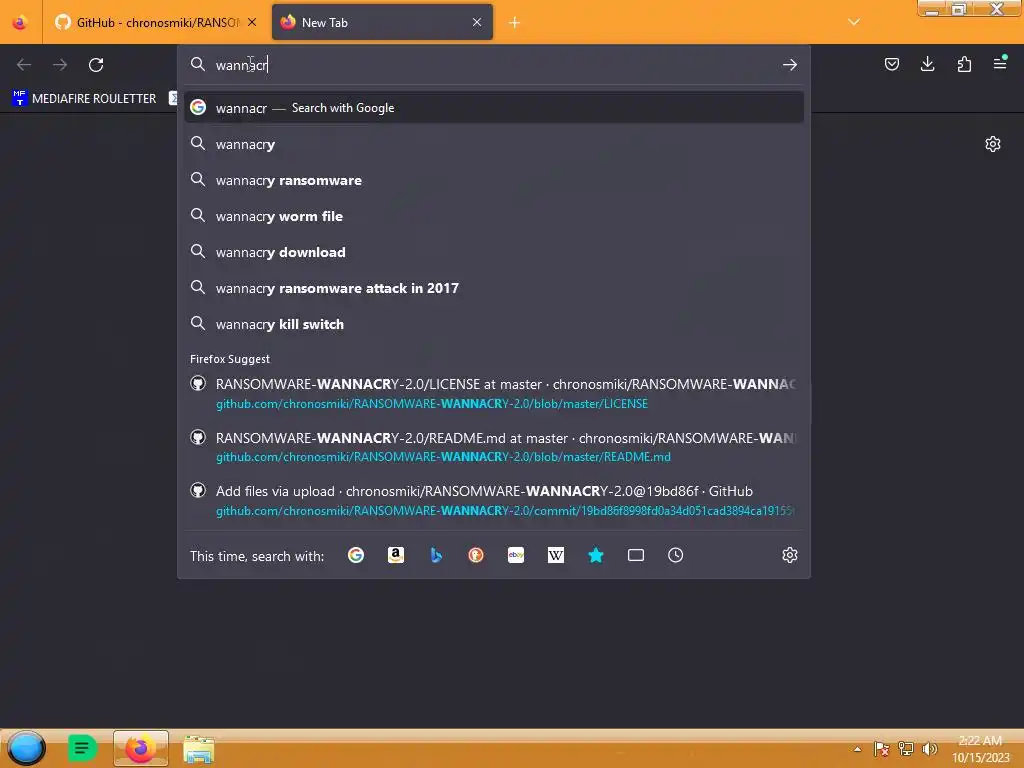Search this time with Google icon
Viewport: 1024px width, 768px height.
[x=356, y=555]
